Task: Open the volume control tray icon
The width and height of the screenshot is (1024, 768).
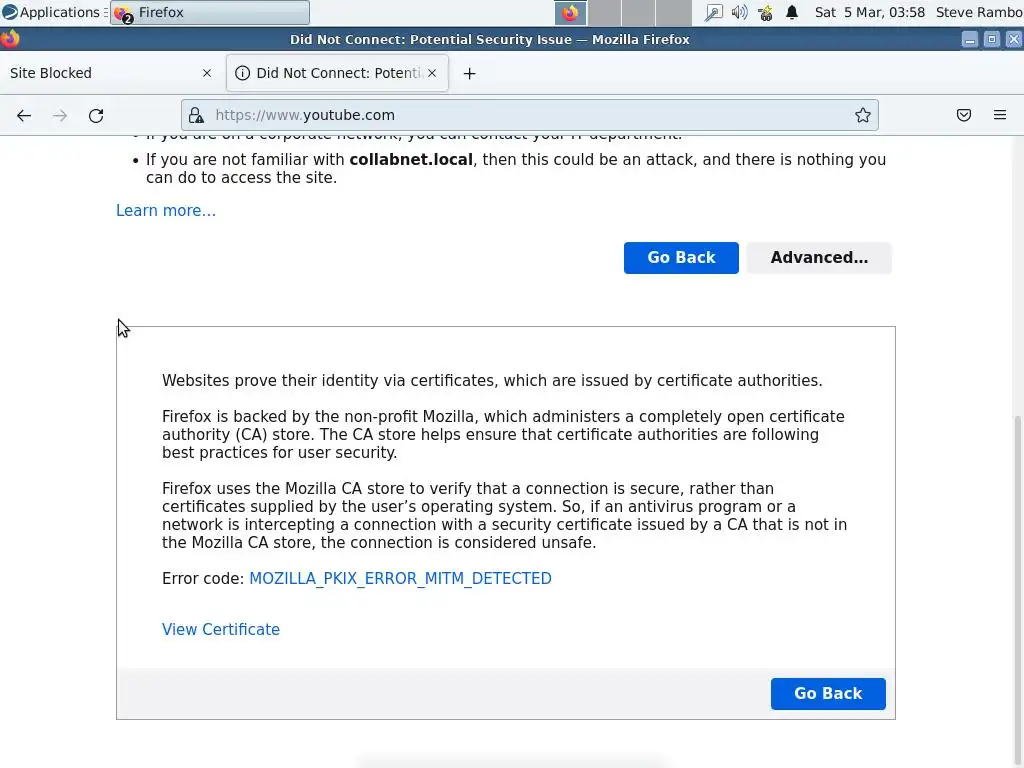Action: click(x=739, y=12)
